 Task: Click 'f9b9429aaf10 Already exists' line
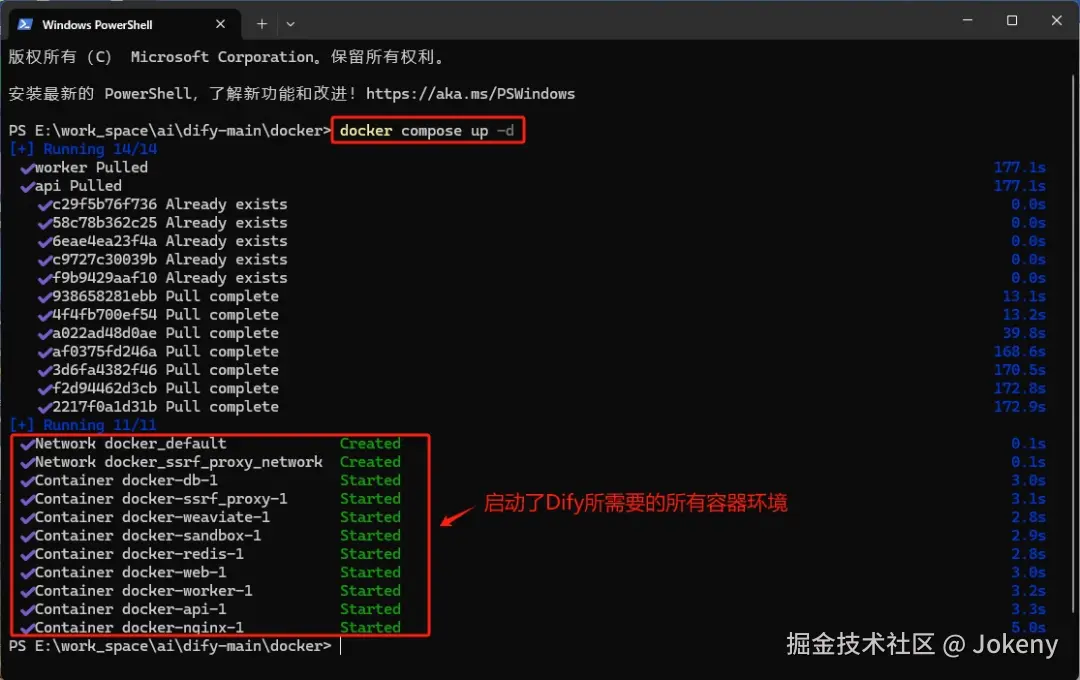(163, 278)
